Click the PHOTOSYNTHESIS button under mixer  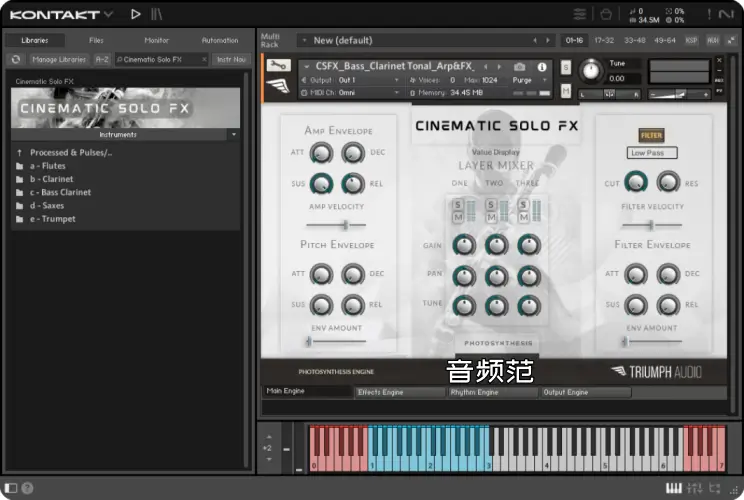point(498,343)
